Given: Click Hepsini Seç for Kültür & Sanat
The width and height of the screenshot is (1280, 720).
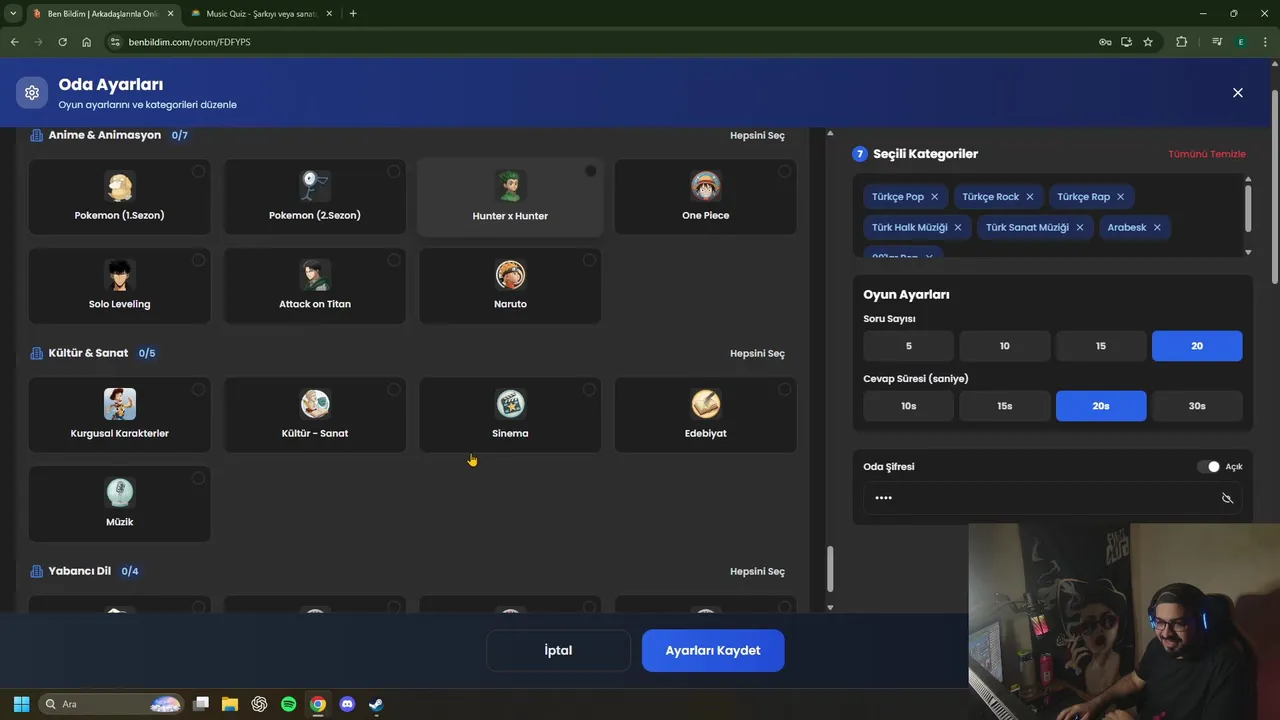Looking at the screenshot, I should coord(757,353).
